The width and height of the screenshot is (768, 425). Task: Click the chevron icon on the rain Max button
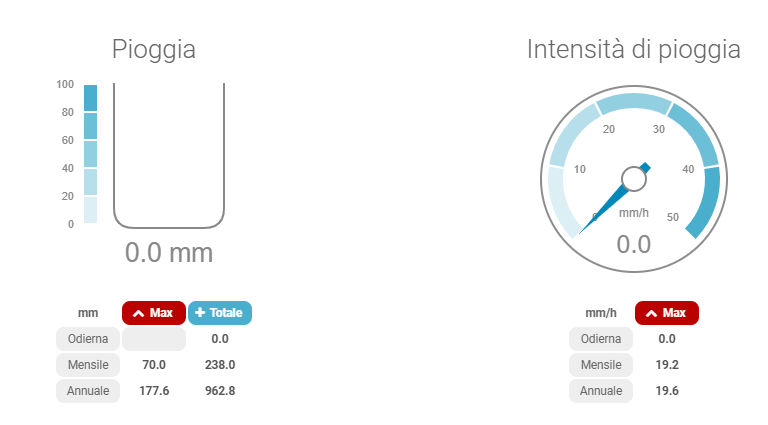point(138,313)
